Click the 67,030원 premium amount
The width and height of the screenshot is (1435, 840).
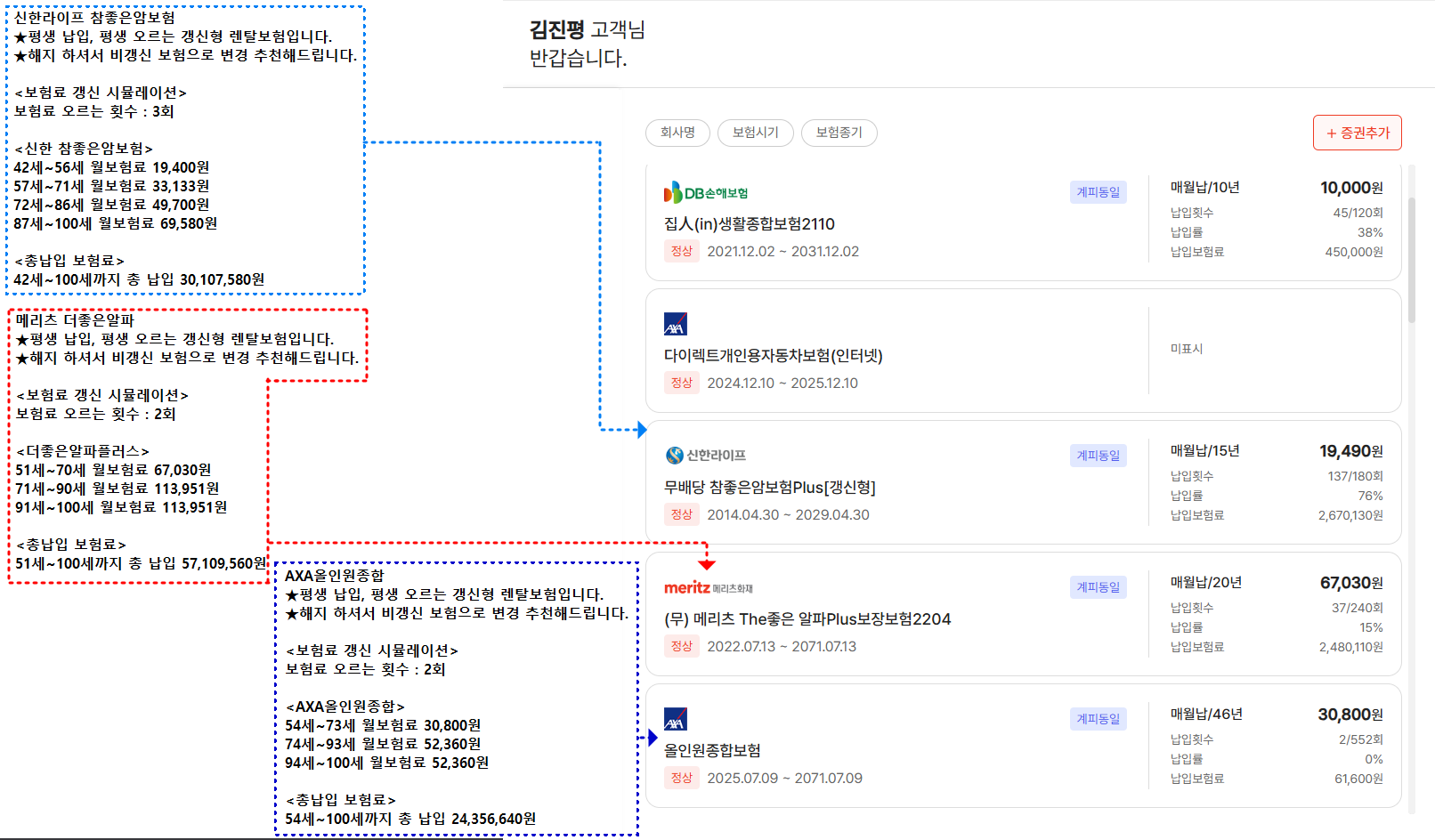click(1351, 583)
